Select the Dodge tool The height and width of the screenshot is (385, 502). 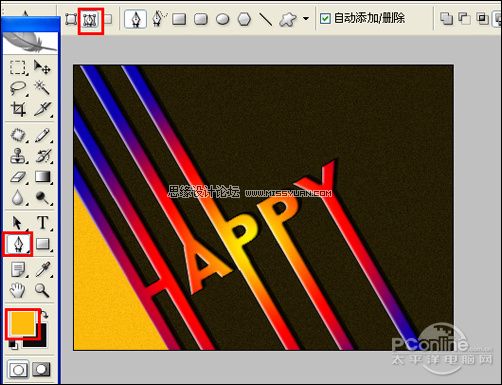(42, 198)
